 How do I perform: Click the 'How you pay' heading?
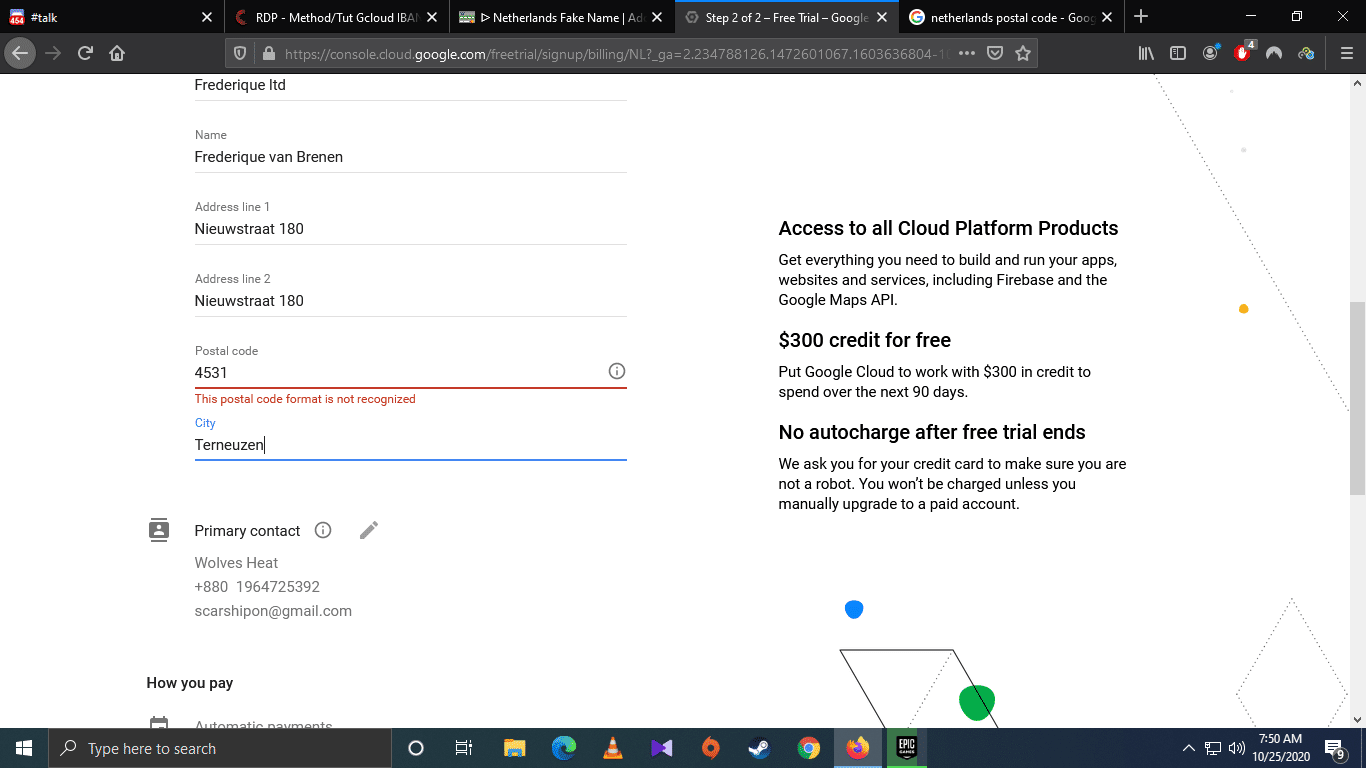click(x=190, y=683)
